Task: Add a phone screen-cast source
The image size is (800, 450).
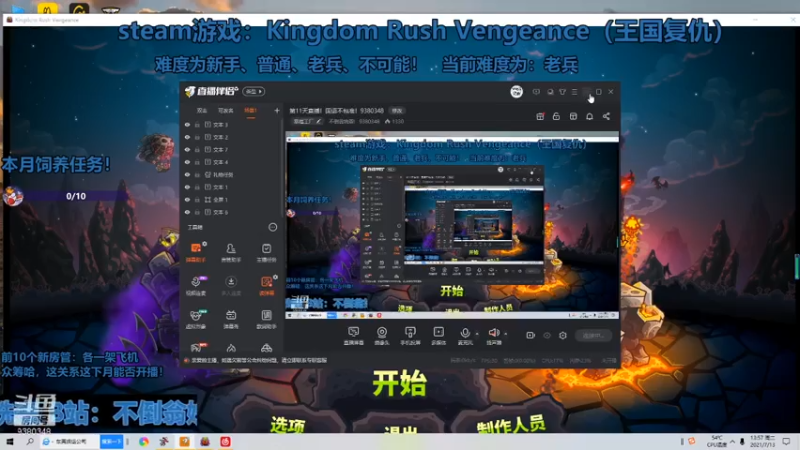Action: [x=410, y=336]
